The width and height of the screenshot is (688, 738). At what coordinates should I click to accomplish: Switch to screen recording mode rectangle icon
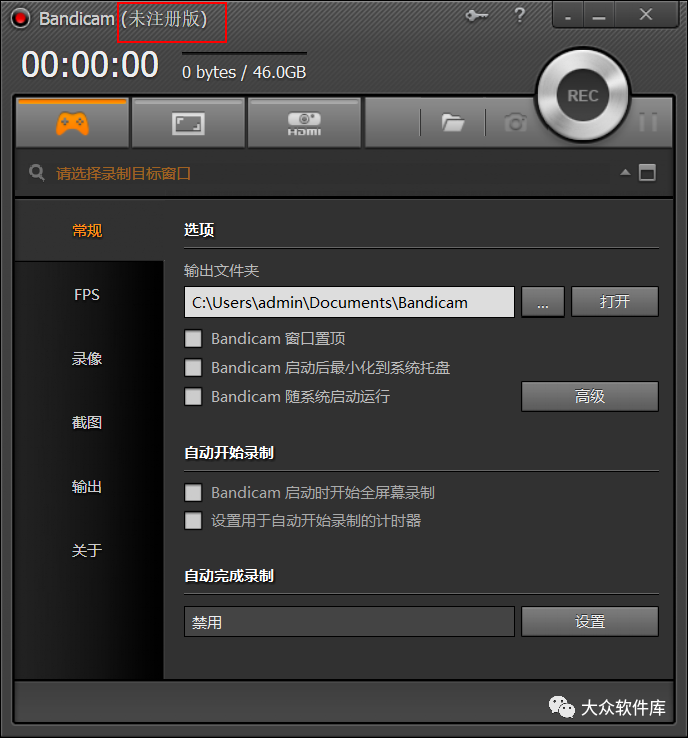point(188,123)
